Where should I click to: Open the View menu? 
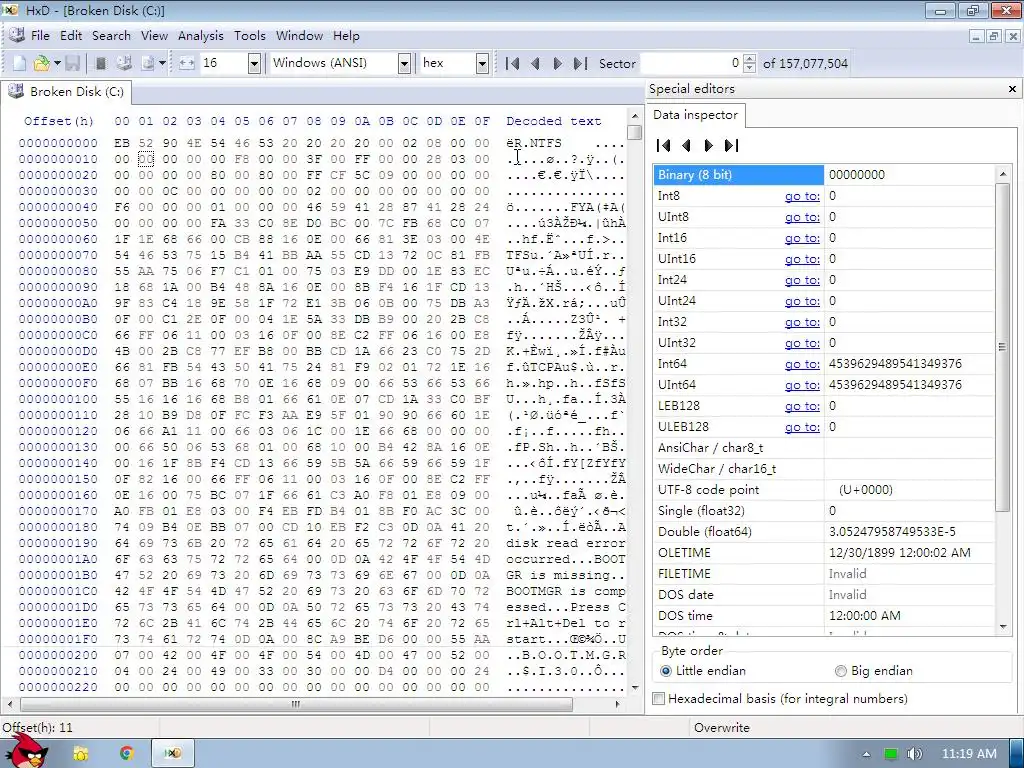pyautogui.click(x=154, y=36)
